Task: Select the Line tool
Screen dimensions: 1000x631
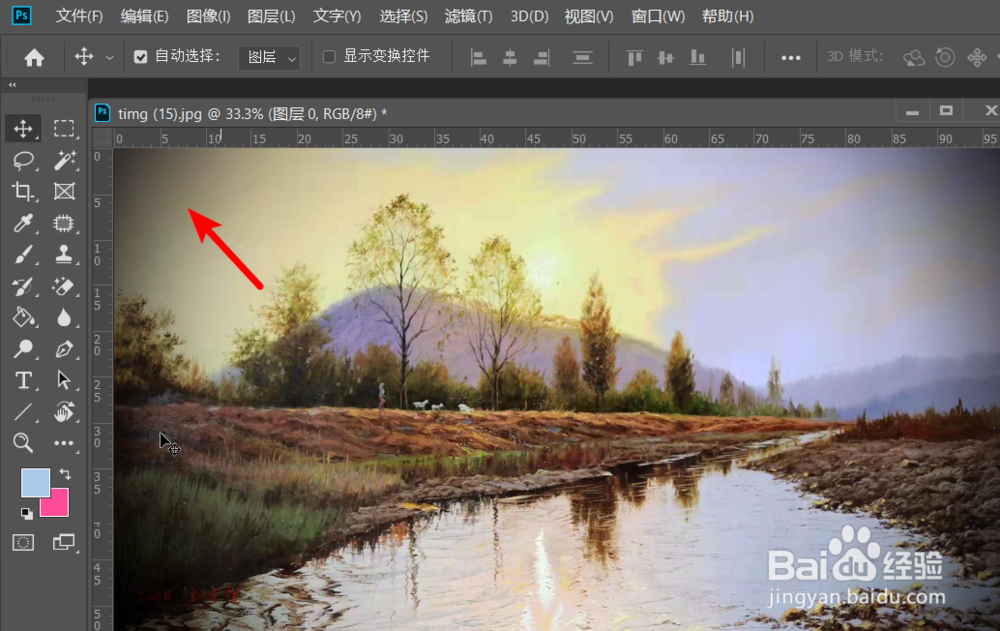Action: tap(24, 412)
